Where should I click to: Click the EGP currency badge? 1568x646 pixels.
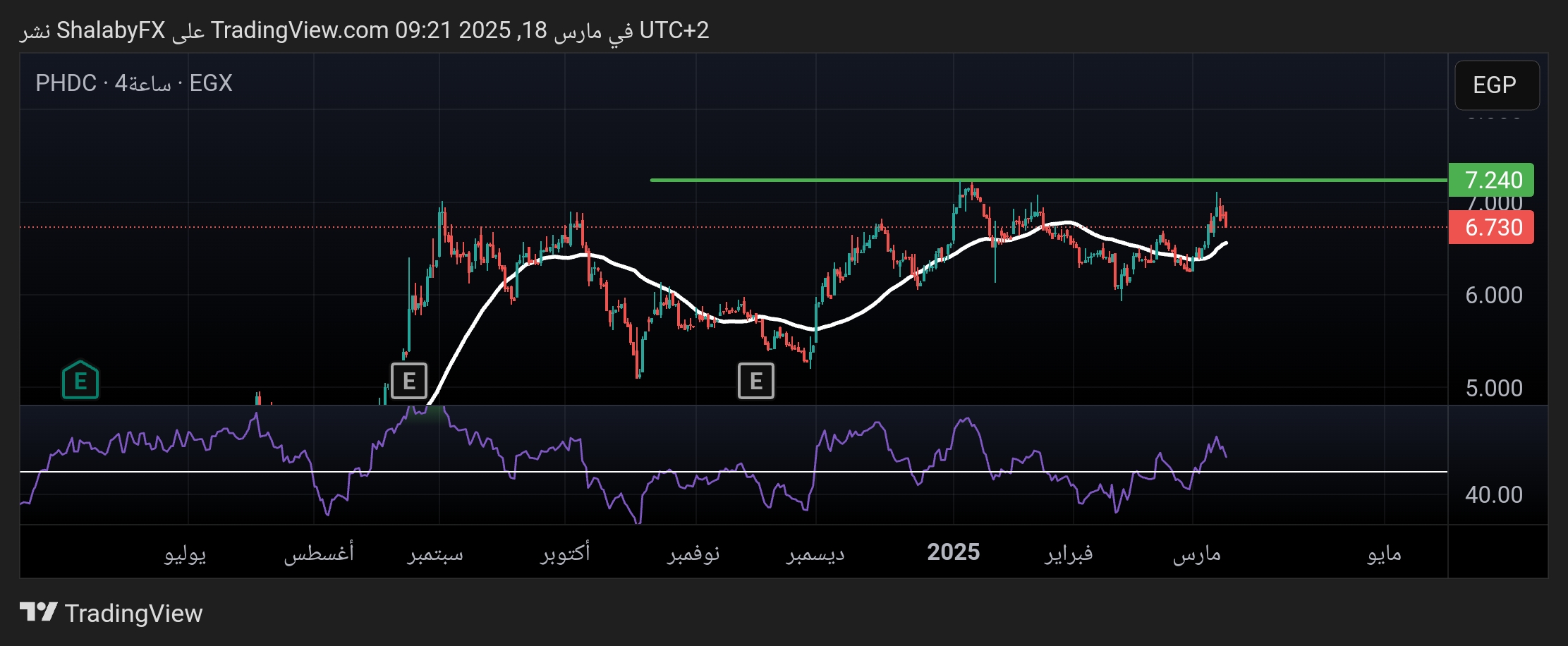tap(1496, 85)
